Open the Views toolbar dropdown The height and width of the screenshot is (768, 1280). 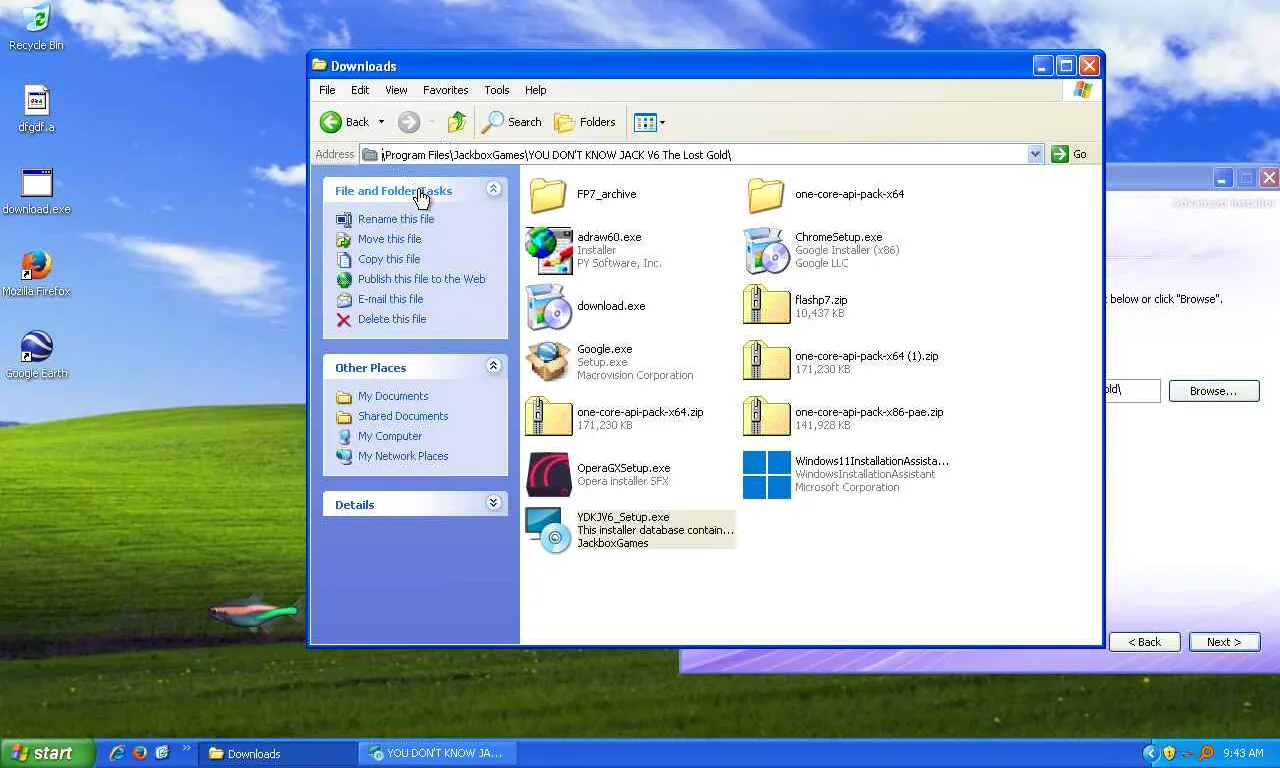tap(649, 122)
